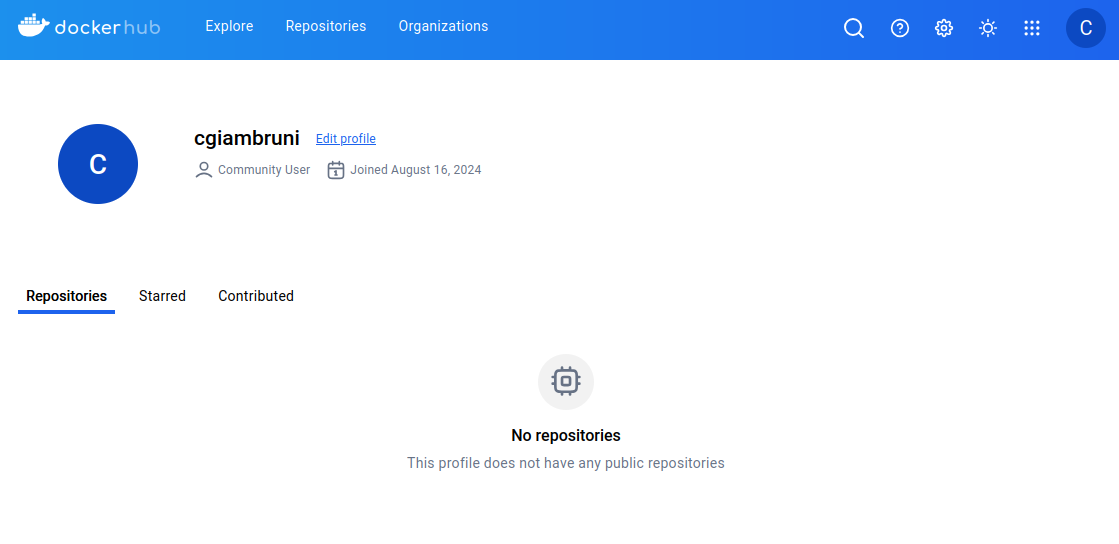Click the Docker Hub whale logo
The height and width of the screenshot is (544, 1119).
tap(33, 26)
